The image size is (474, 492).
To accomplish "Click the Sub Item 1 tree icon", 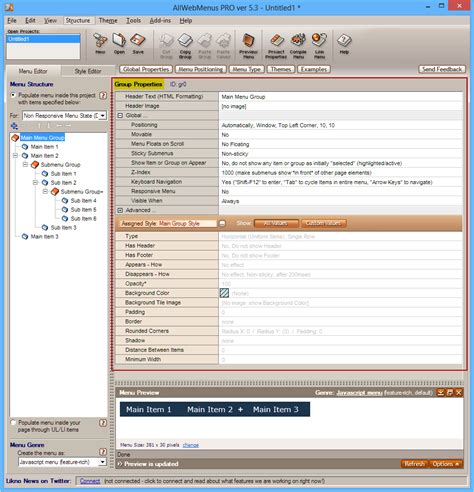I will pyautogui.click(x=45, y=174).
